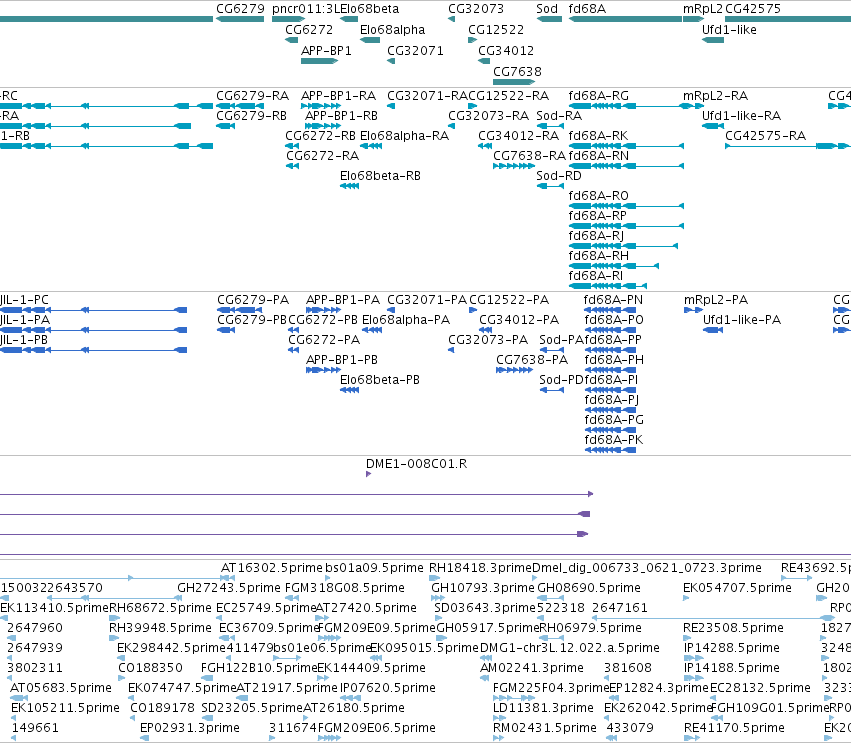Viewport: 851px width, 743px height.
Task: Click EST EP02931.3prime label
Action: [x=189, y=728]
